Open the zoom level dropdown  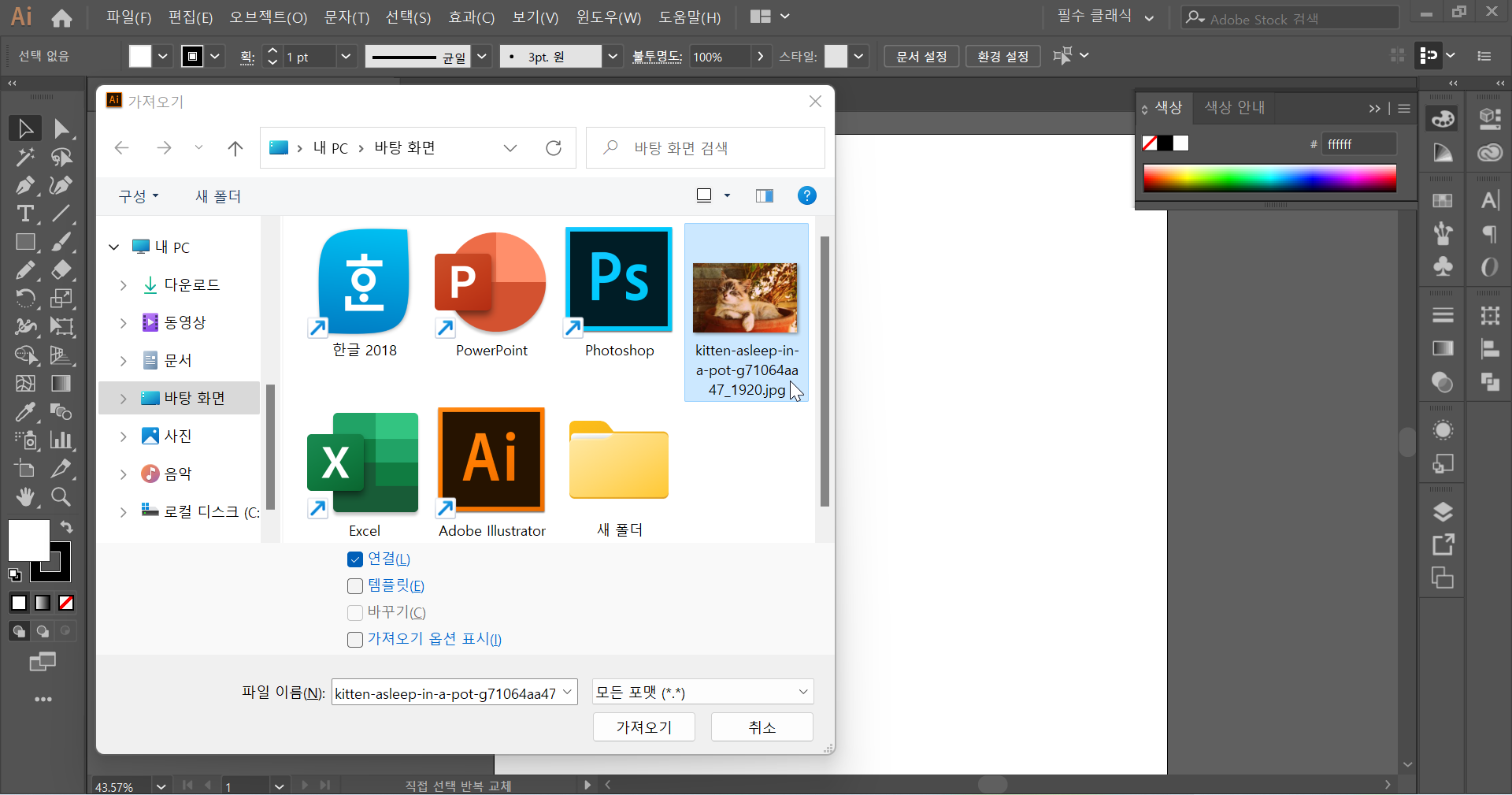pyautogui.click(x=161, y=786)
